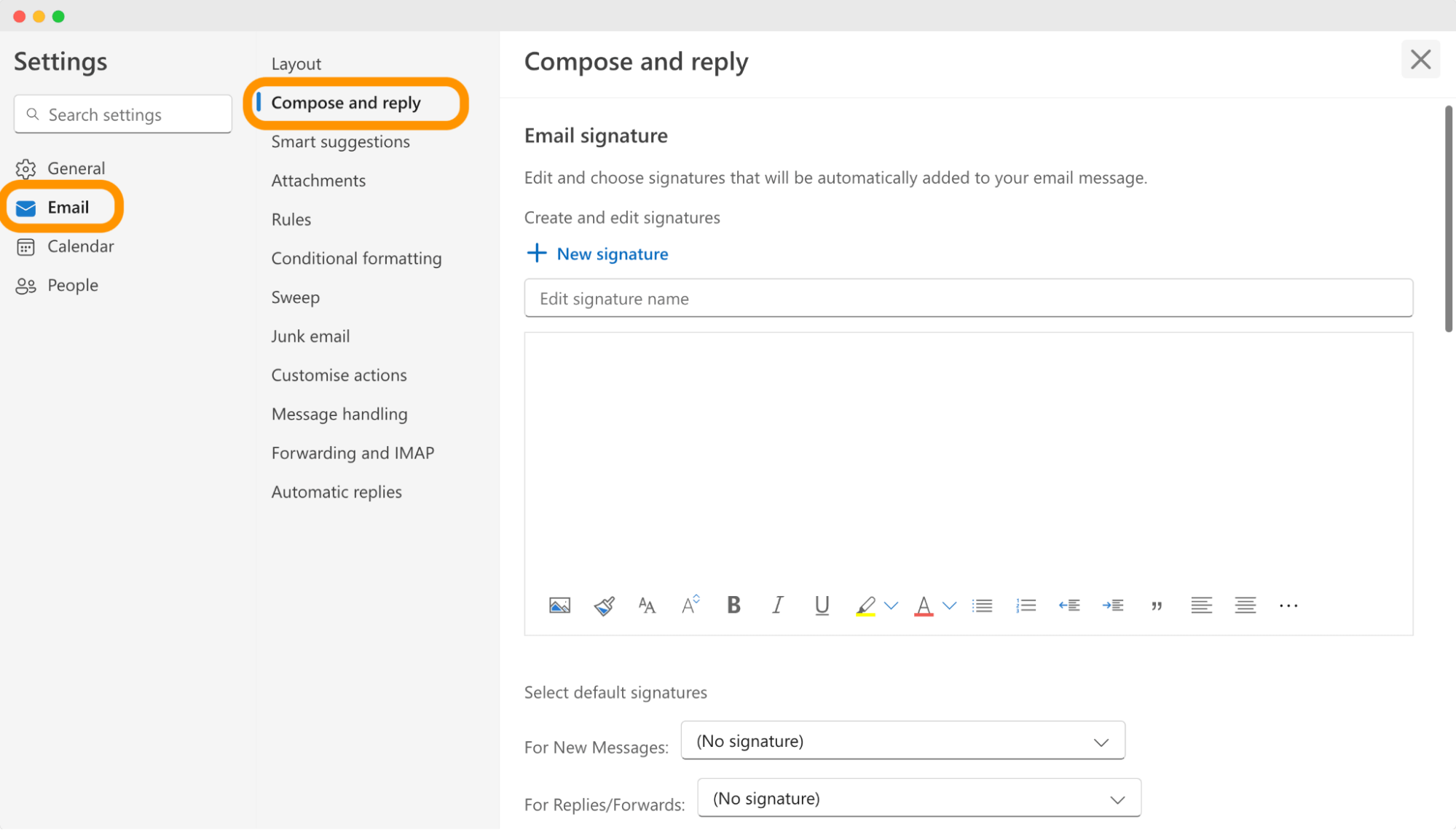The image size is (1456, 830).
Task: Open Message handling settings
Action: click(339, 415)
